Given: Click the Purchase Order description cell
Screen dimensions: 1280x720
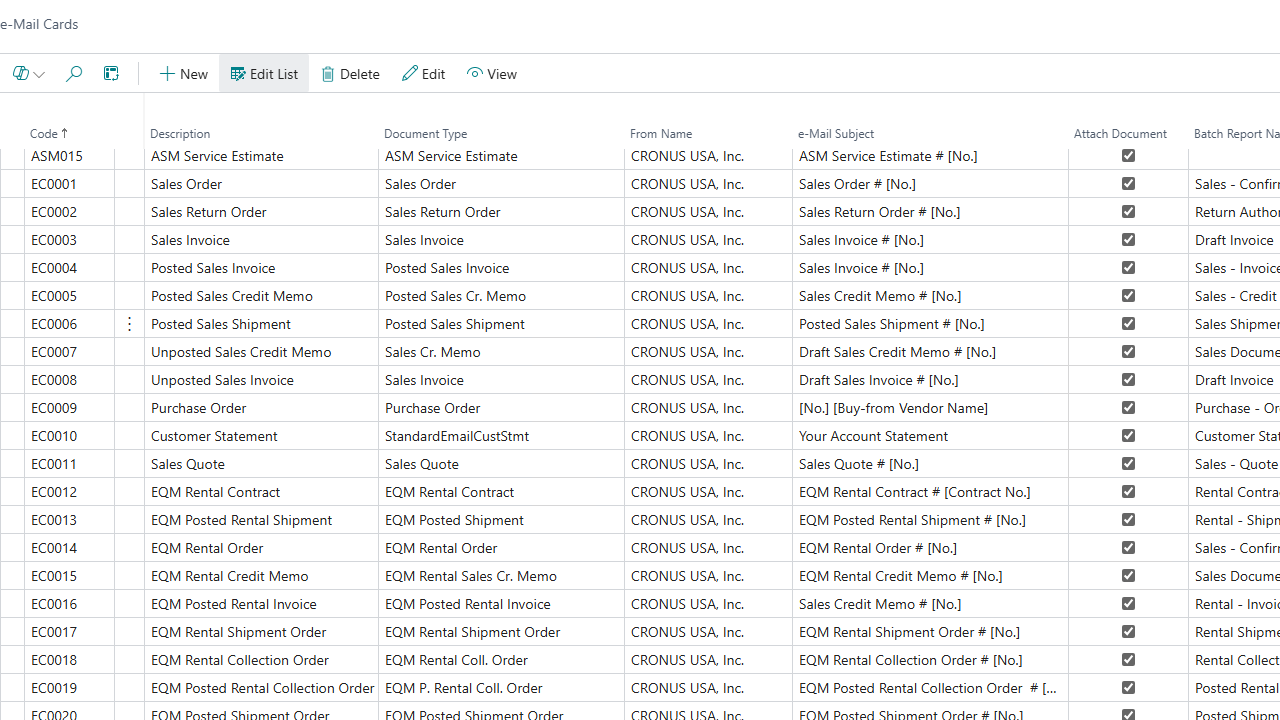Looking at the screenshot, I should click(199, 408).
